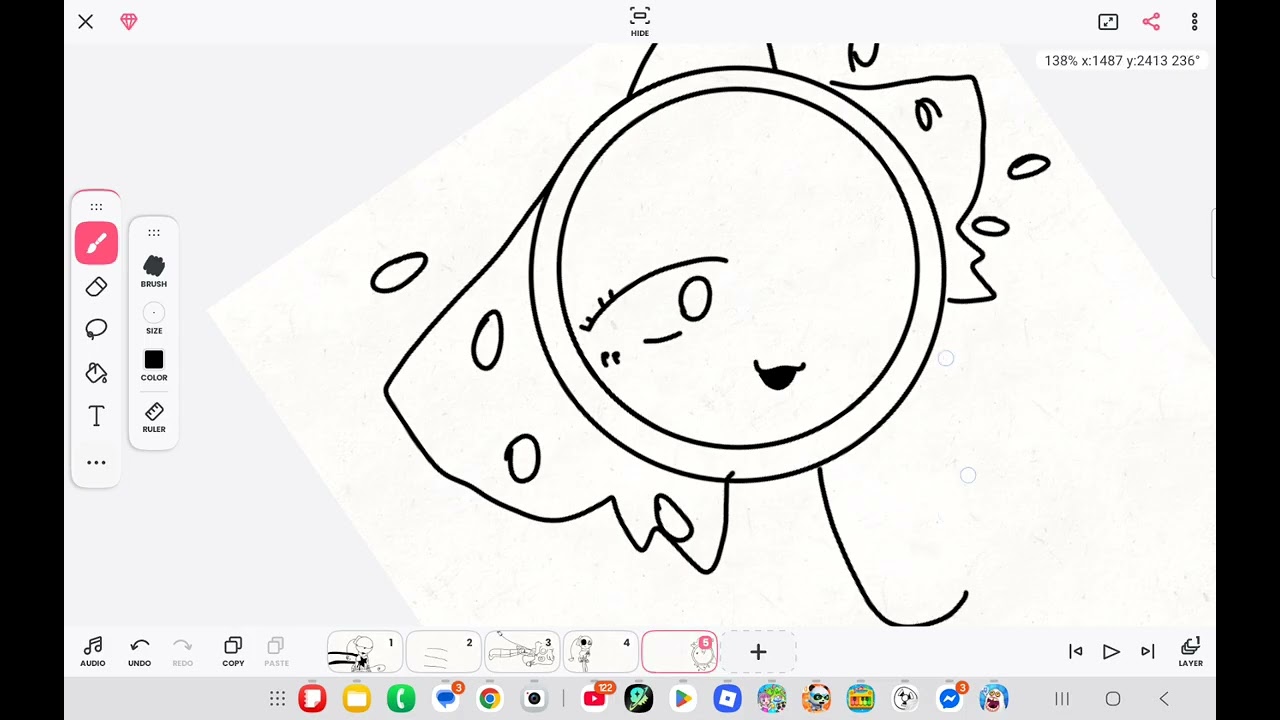Screen dimensions: 1280x720
Task: Open the red notes app in taskbar
Action: point(313,699)
